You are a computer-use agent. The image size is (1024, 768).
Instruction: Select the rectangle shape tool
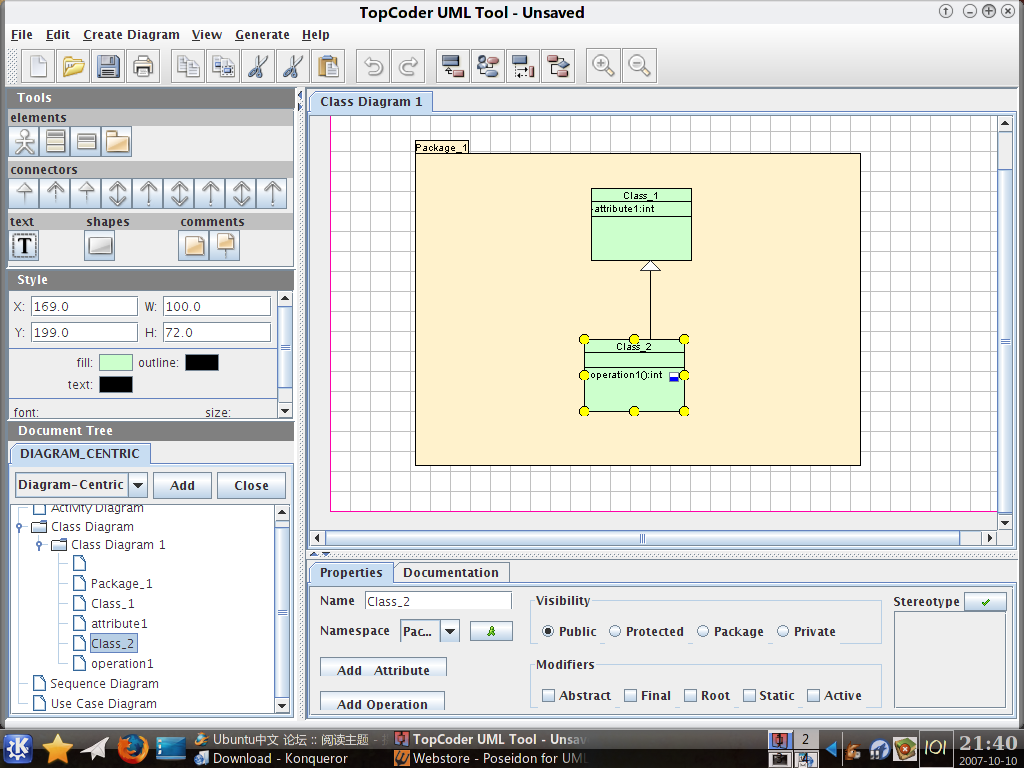point(100,246)
